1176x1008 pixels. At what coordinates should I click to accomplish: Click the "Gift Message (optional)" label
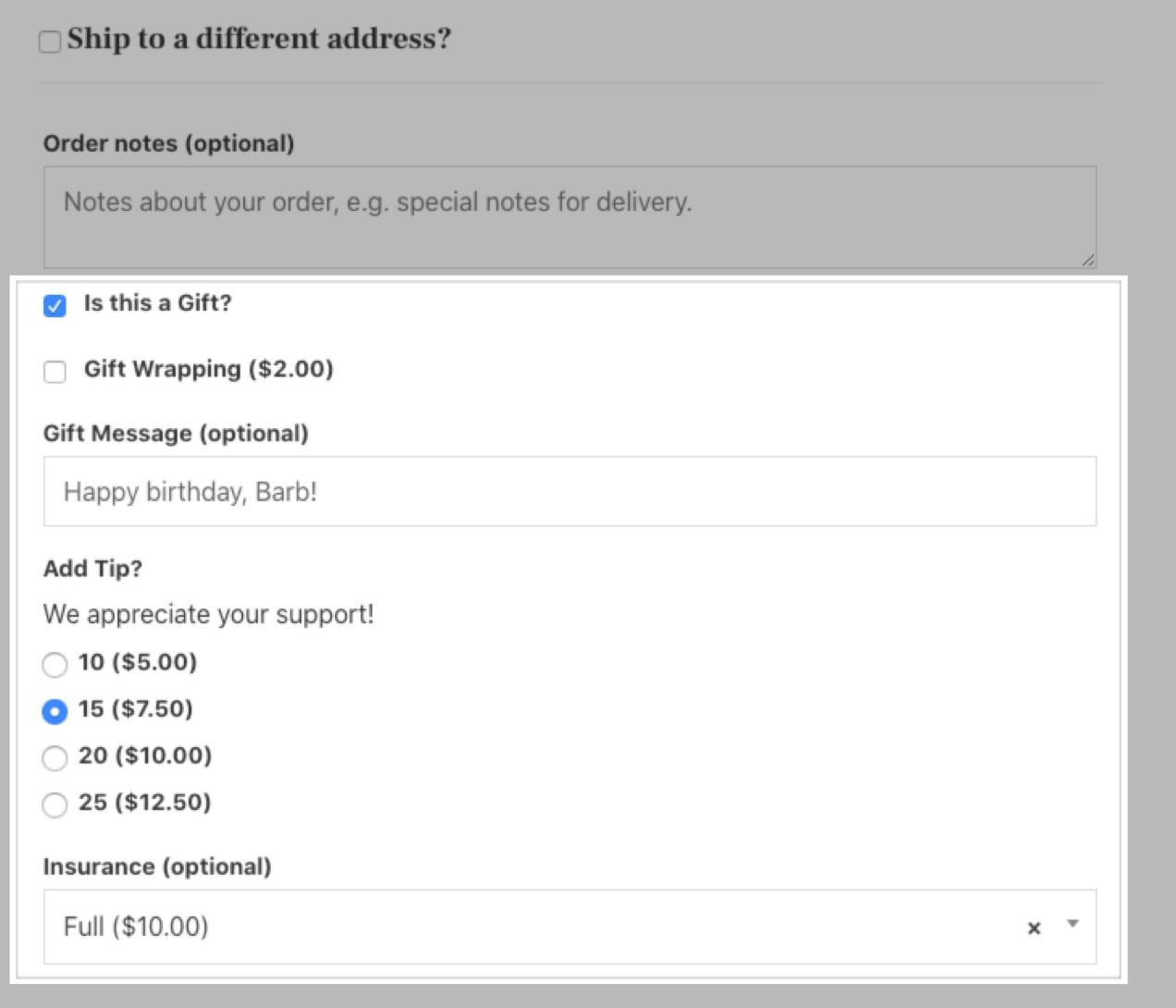pos(176,434)
